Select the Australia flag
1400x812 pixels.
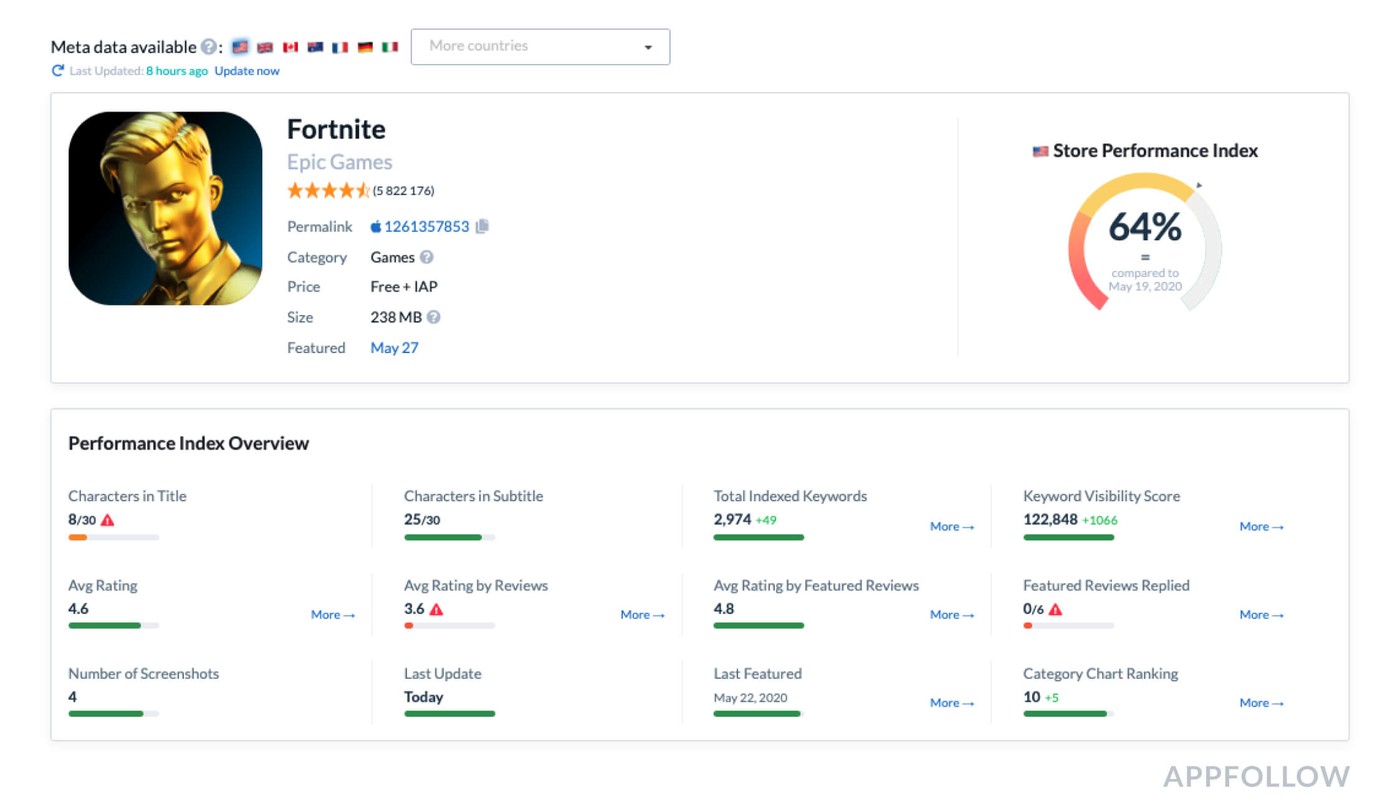pyautogui.click(x=315, y=47)
